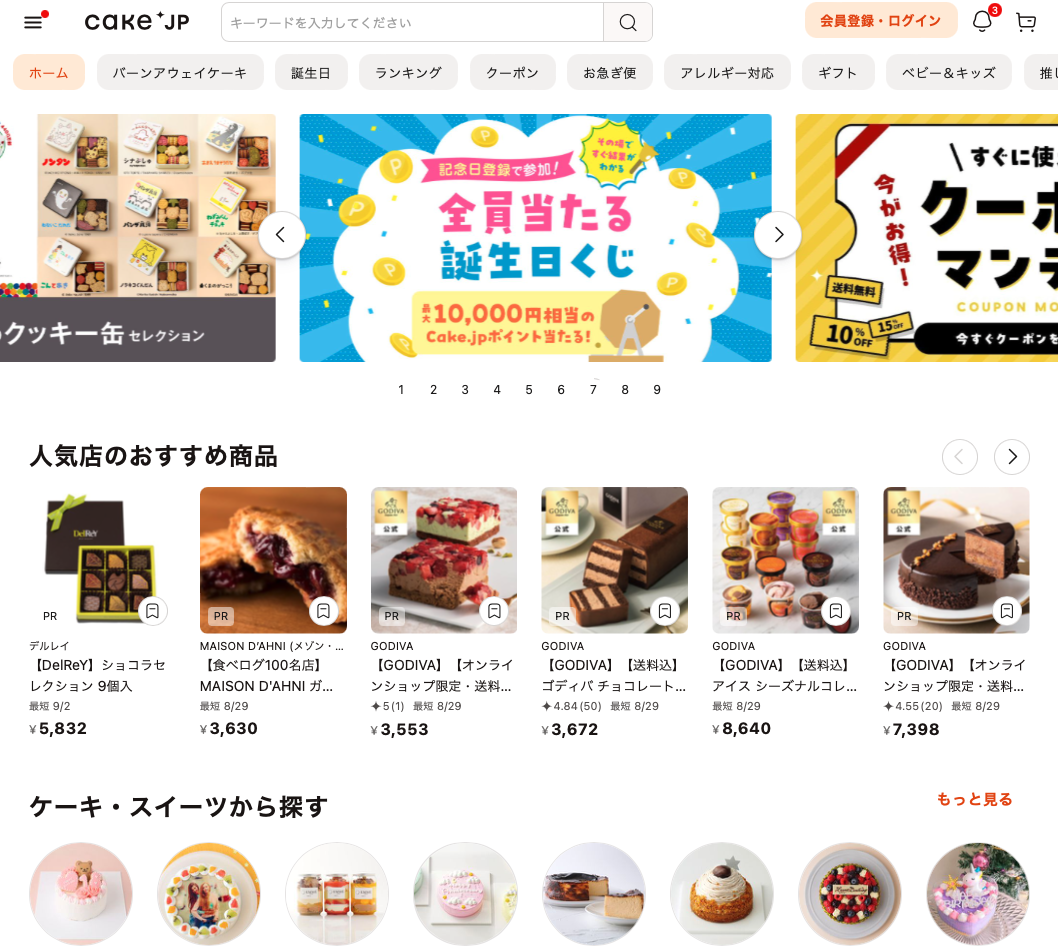Screen dimensions: 1058x950
Task: Choose the photo cake category circle
Action: pyautogui.click(x=208, y=893)
